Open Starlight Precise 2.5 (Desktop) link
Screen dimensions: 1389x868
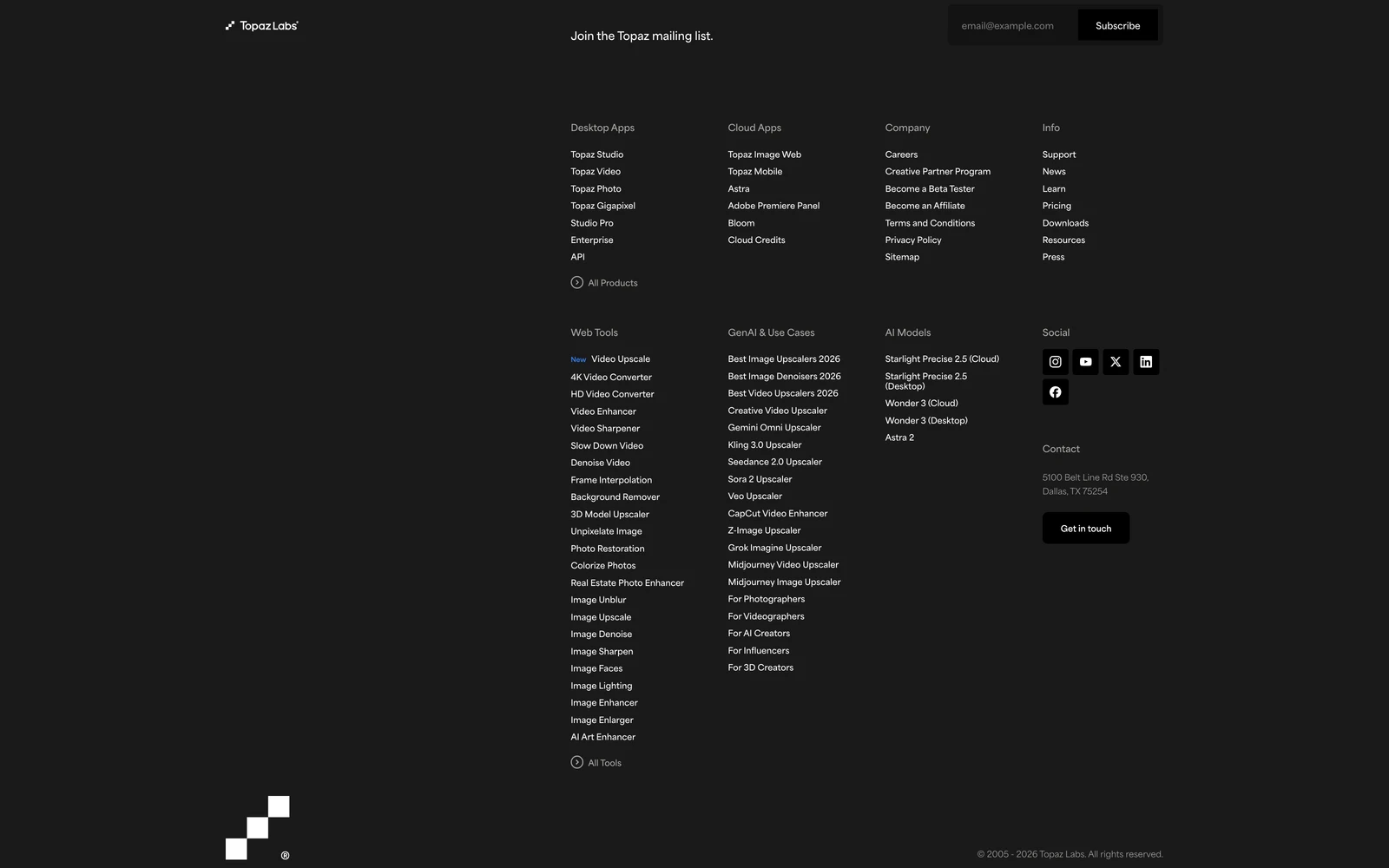[x=926, y=381]
